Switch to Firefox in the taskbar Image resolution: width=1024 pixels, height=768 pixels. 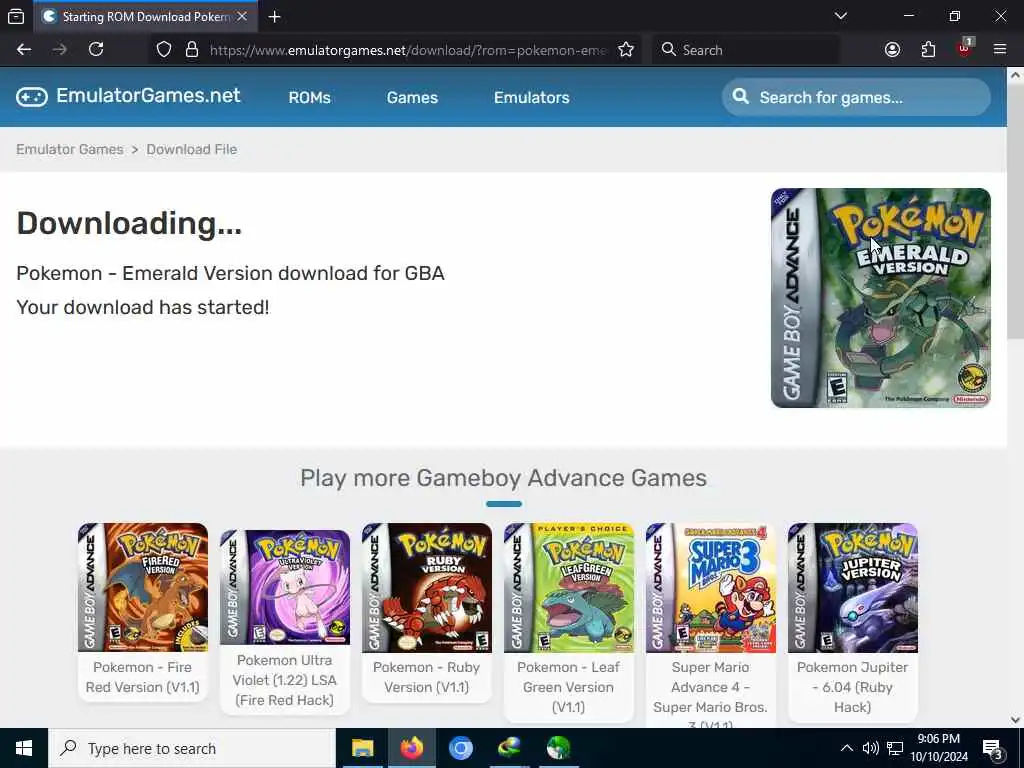pos(411,748)
